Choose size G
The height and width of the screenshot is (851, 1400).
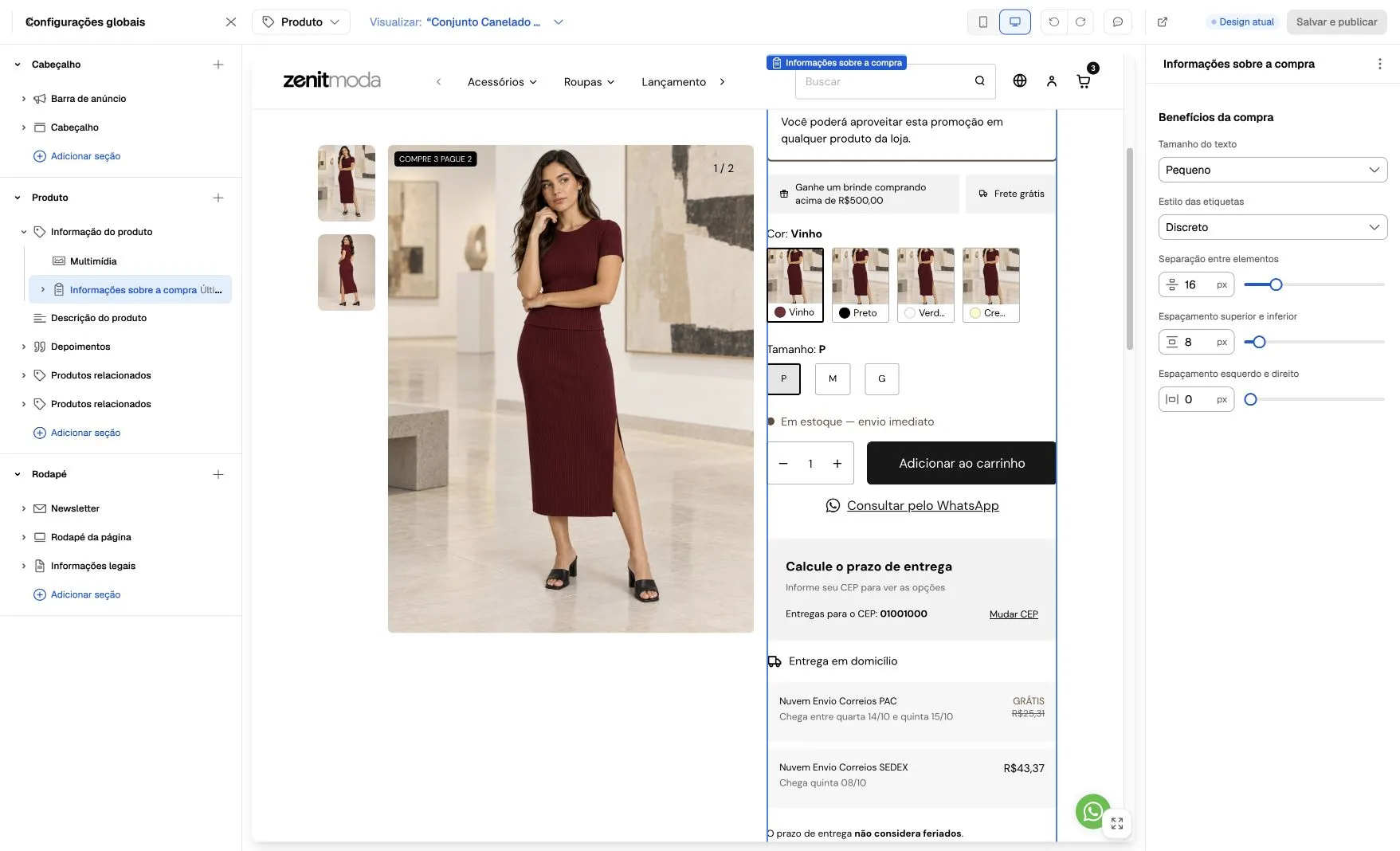(882, 379)
